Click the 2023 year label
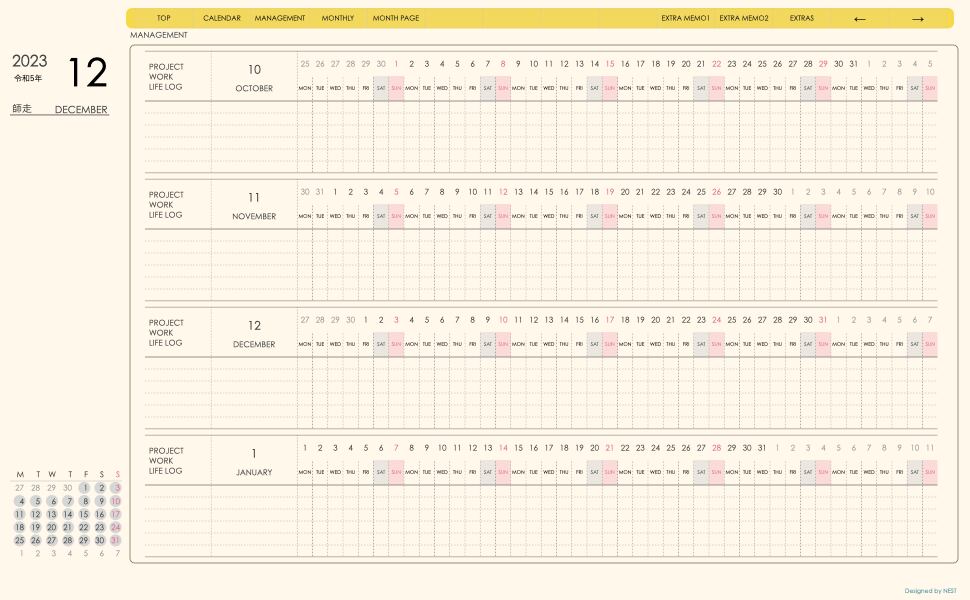This screenshot has height=600, width=970. click(29, 61)
